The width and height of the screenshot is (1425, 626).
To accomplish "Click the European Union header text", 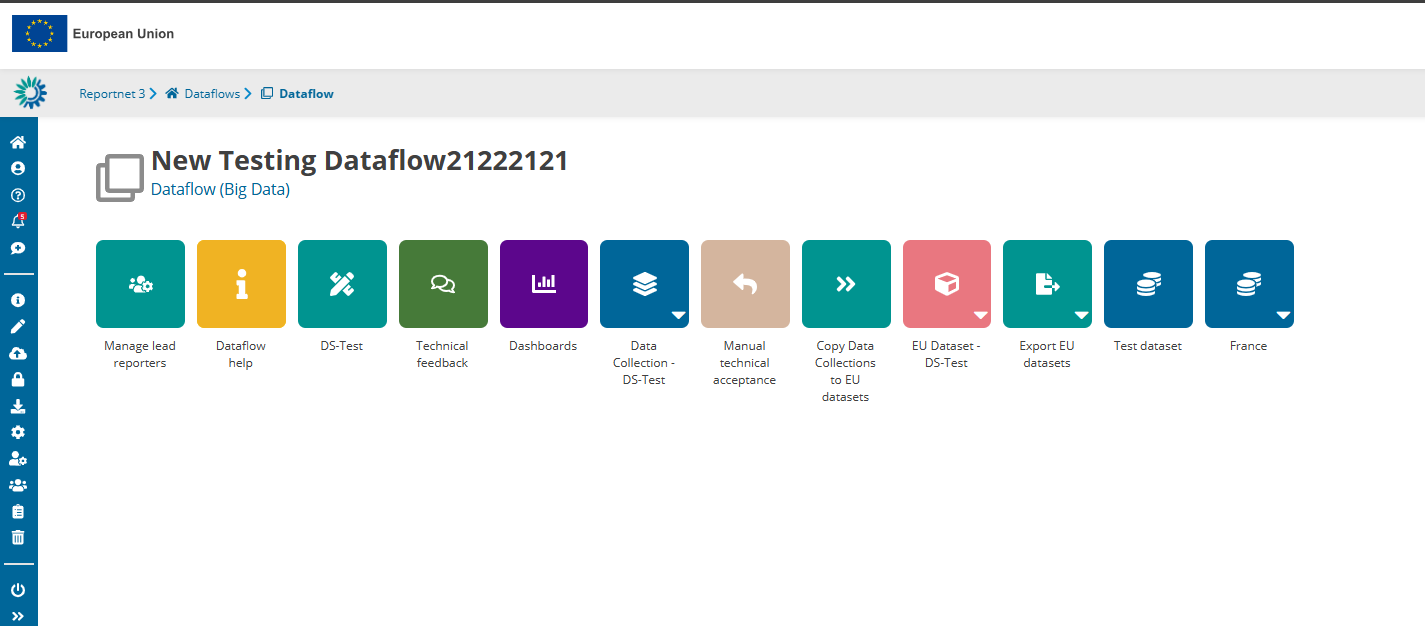I will coord(123,34).
